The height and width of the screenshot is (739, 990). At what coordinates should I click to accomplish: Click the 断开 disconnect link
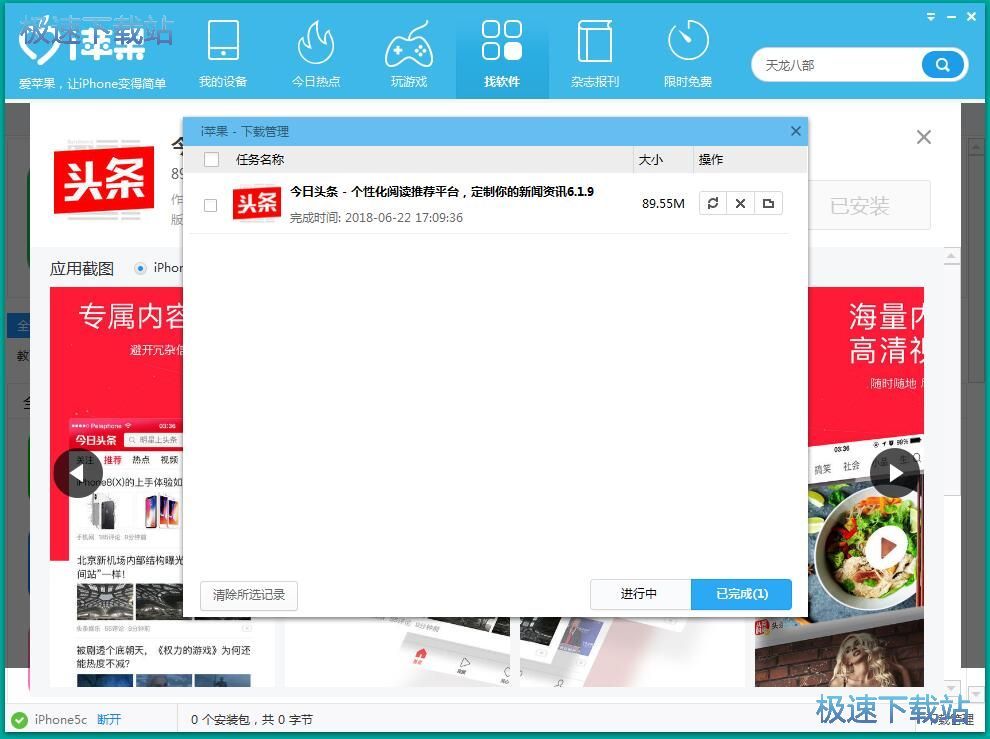coord(109,719)
